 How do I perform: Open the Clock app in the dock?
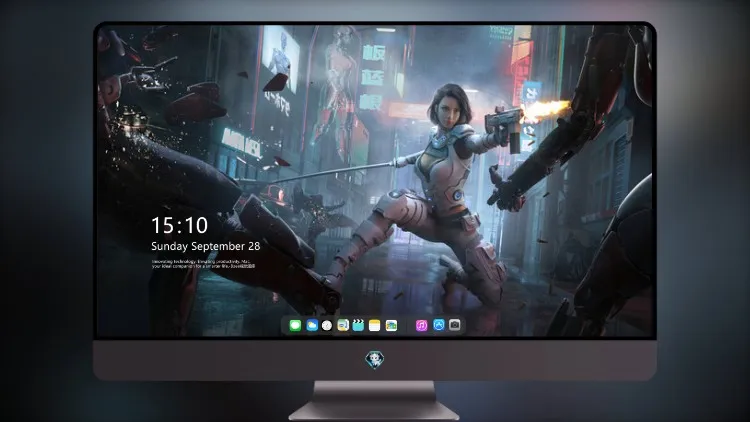[327, 325]
